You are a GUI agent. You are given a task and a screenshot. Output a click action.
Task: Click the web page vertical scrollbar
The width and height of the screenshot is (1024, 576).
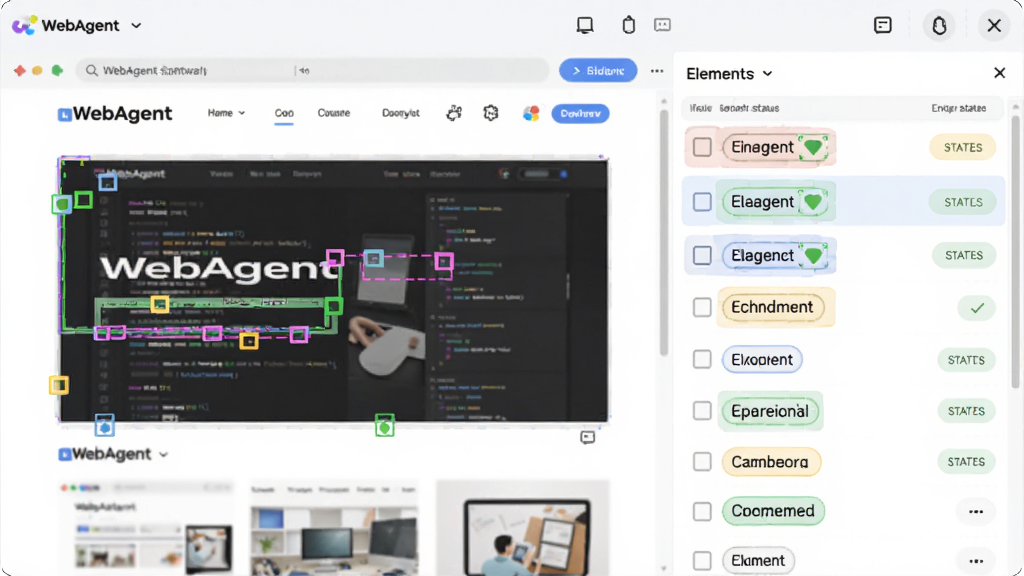[x=664, y=232]
